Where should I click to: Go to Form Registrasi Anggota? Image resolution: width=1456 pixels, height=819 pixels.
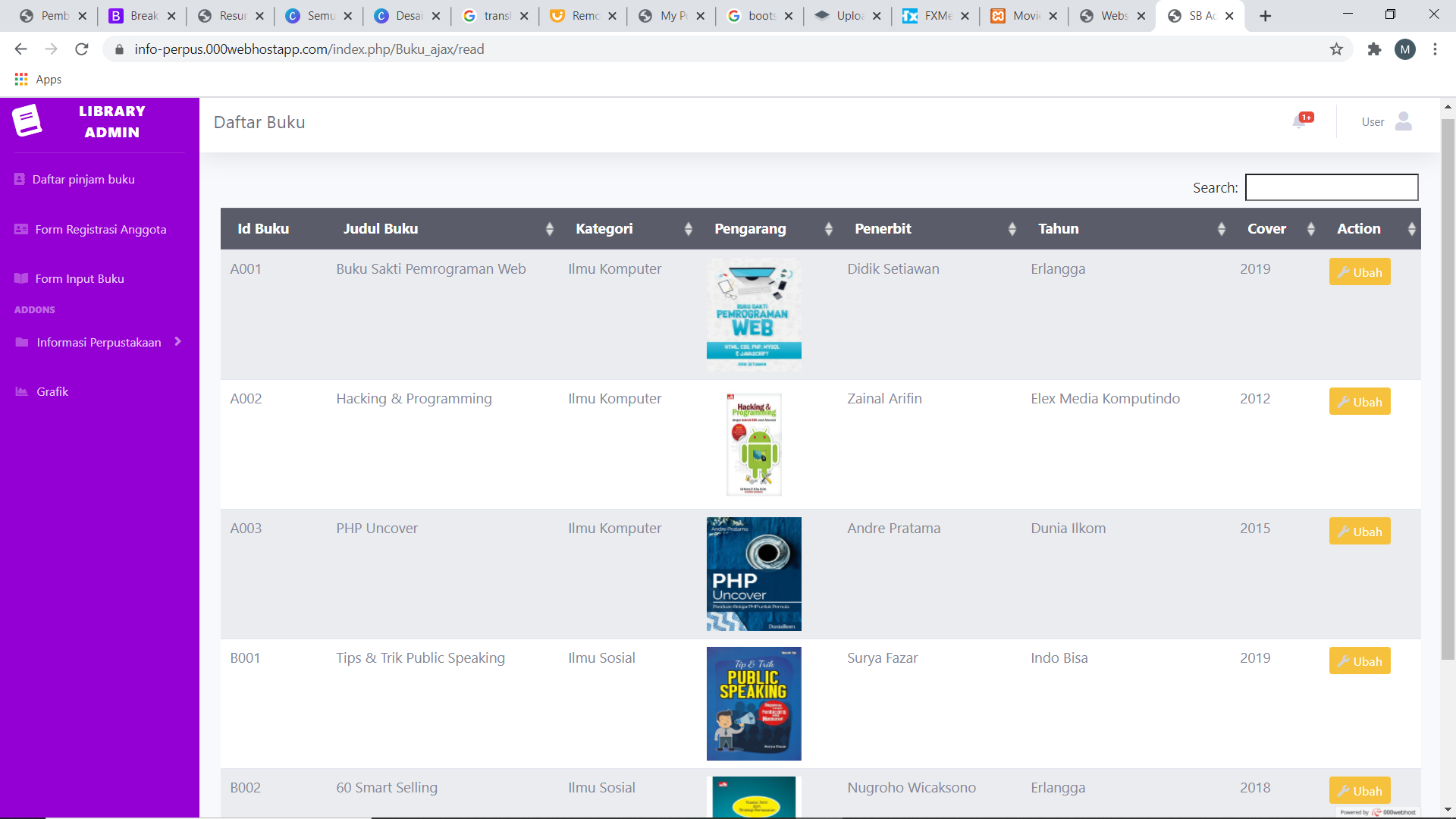point(100,230)
